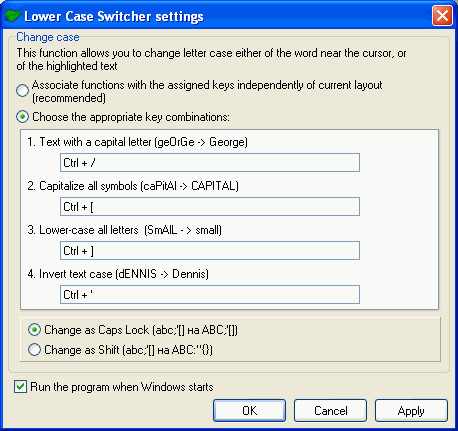Click the Ctrl + / hotkey field
The image size is (458, 431).
[210, 163]
